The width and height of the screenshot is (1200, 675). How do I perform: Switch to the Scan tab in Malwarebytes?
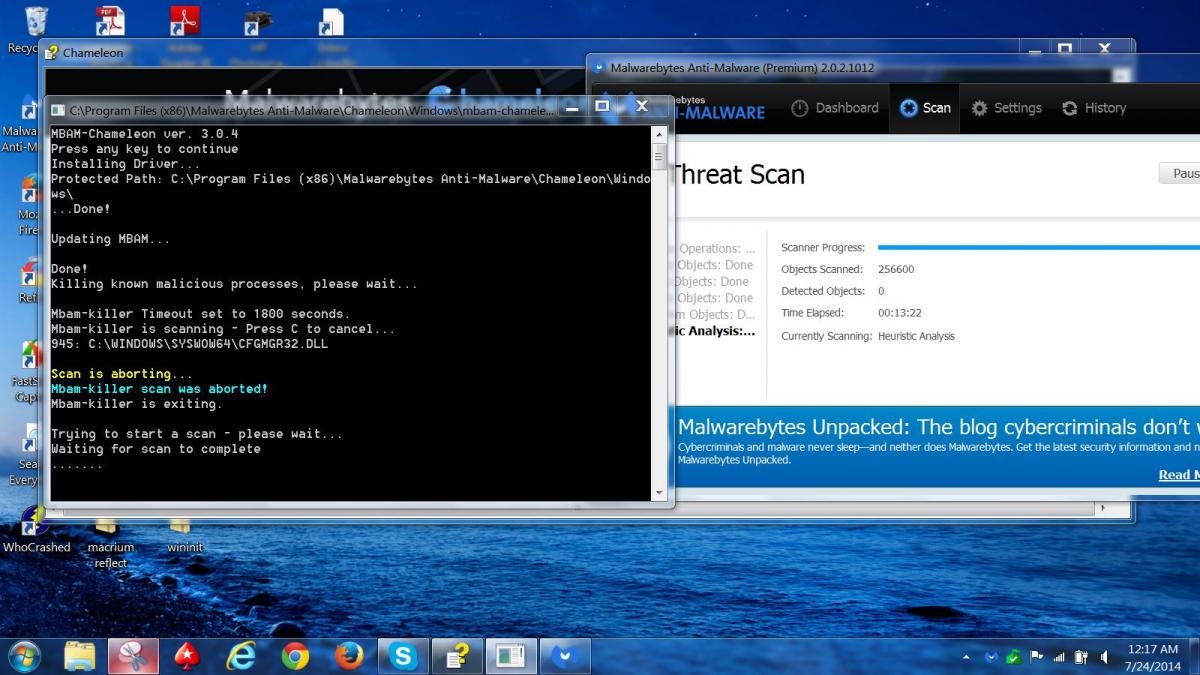pyautogui.click(x=925, y=108)
